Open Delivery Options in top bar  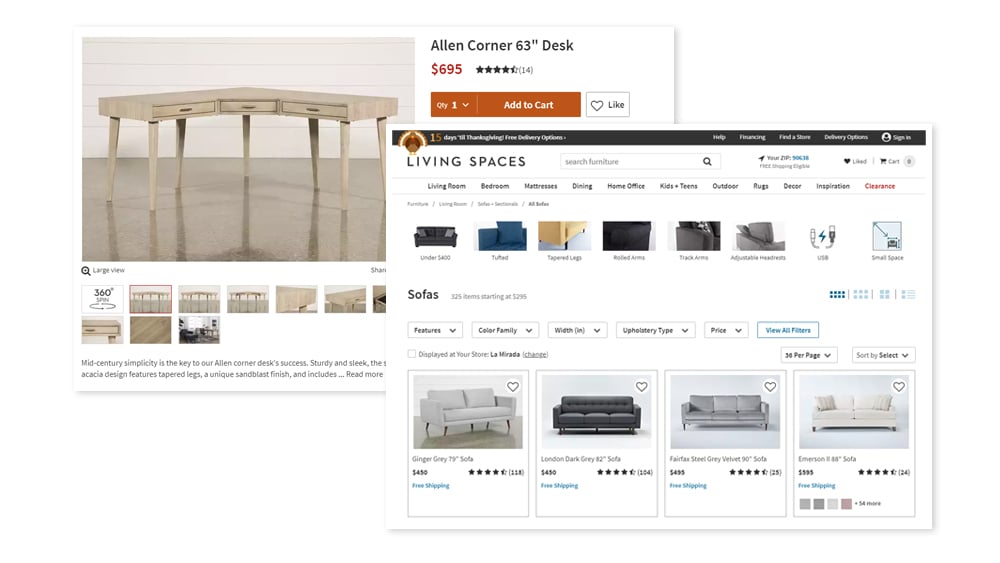tap(846, 137)
